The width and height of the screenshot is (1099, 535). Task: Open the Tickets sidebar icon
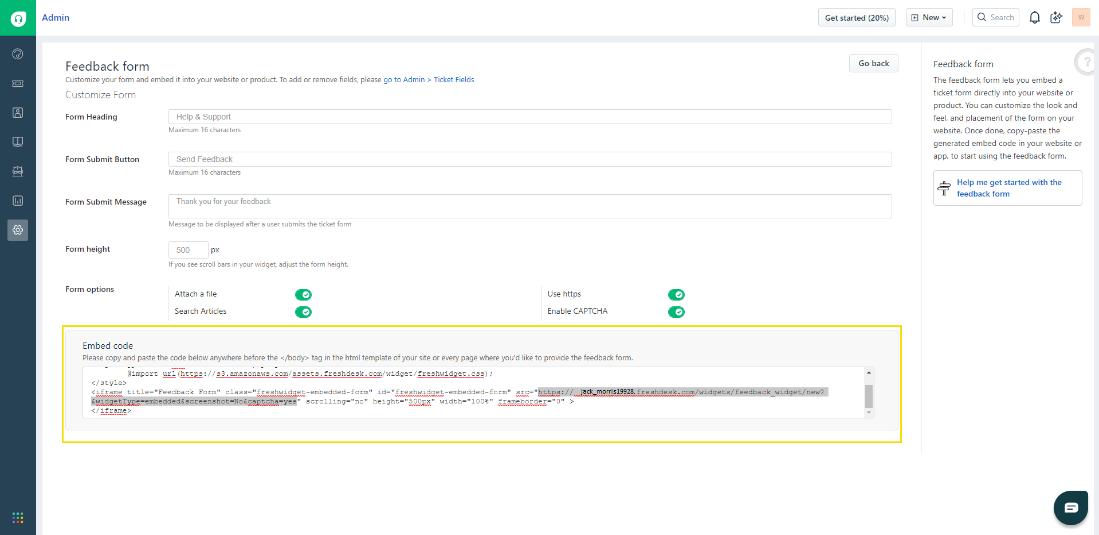pos(18,83)
